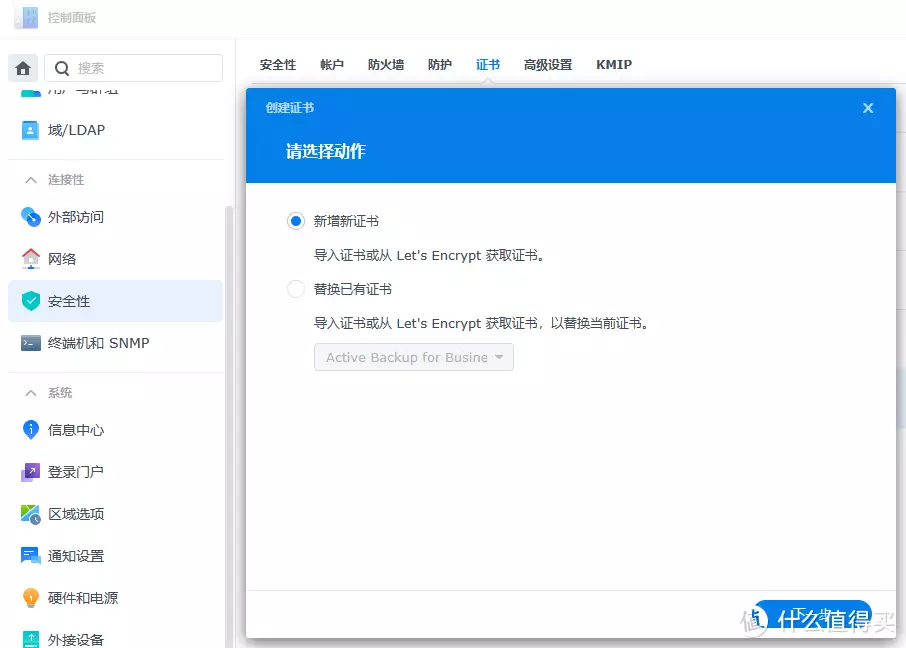The height and width of the screenshot is (648, 906).
Task: Click the 信息中心 info icon
Action: pyautogui.click(x=31, y=430)
